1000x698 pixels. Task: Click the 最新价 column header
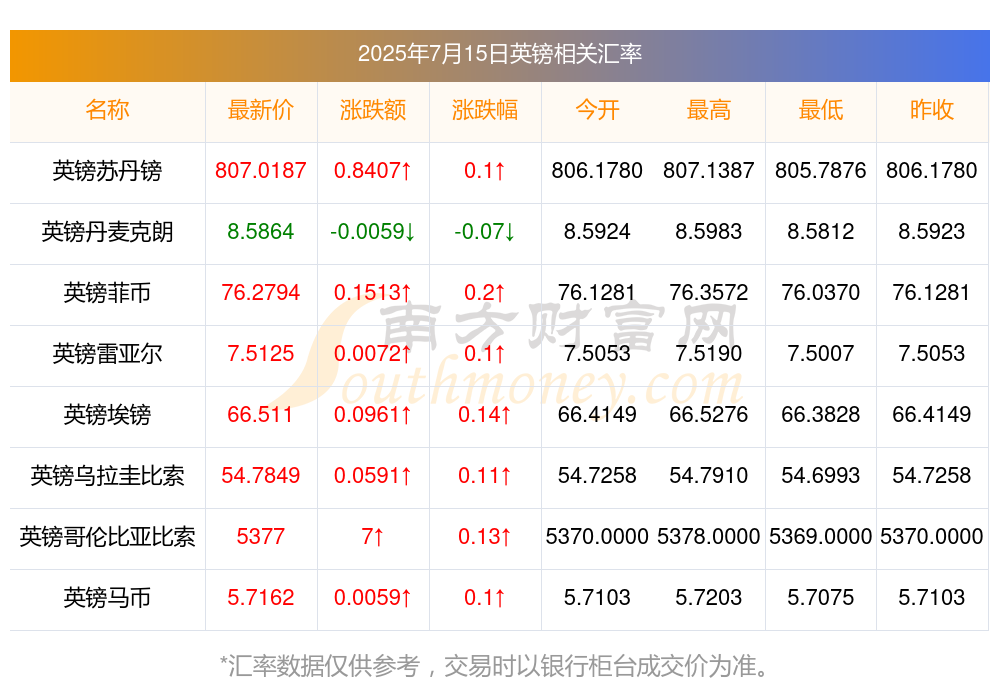[x=261, y=110]
